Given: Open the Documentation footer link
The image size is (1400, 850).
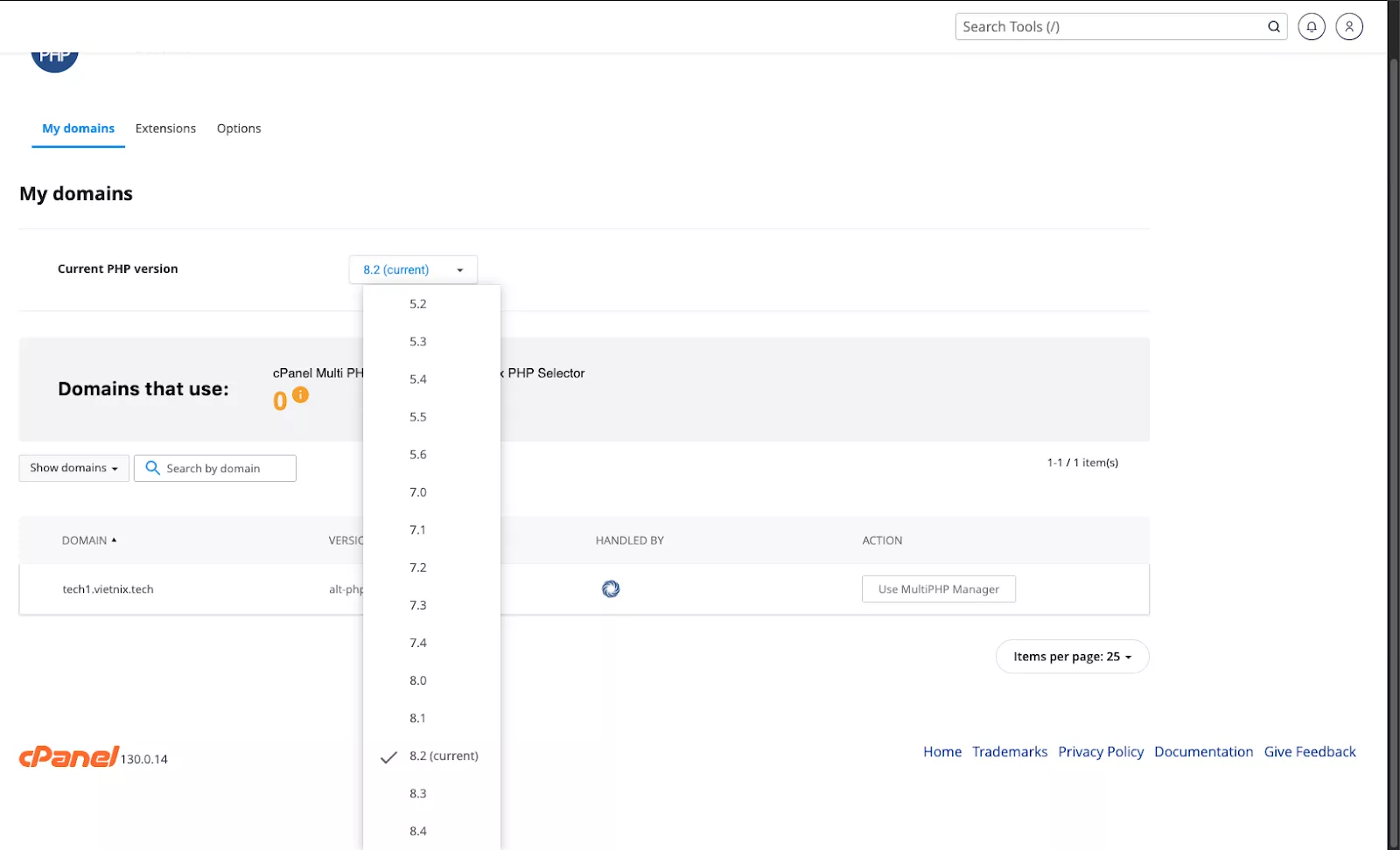Looking at the screenshot, I should 1203,752.
